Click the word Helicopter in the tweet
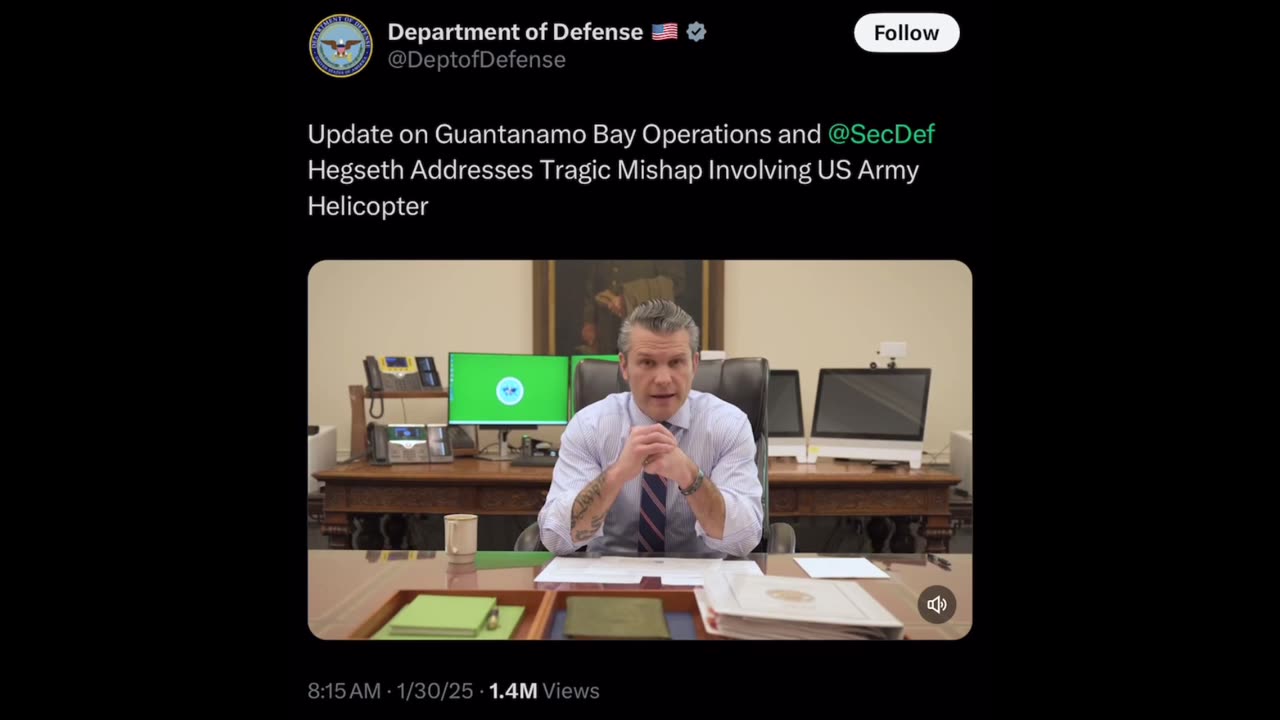 point(368,206)
